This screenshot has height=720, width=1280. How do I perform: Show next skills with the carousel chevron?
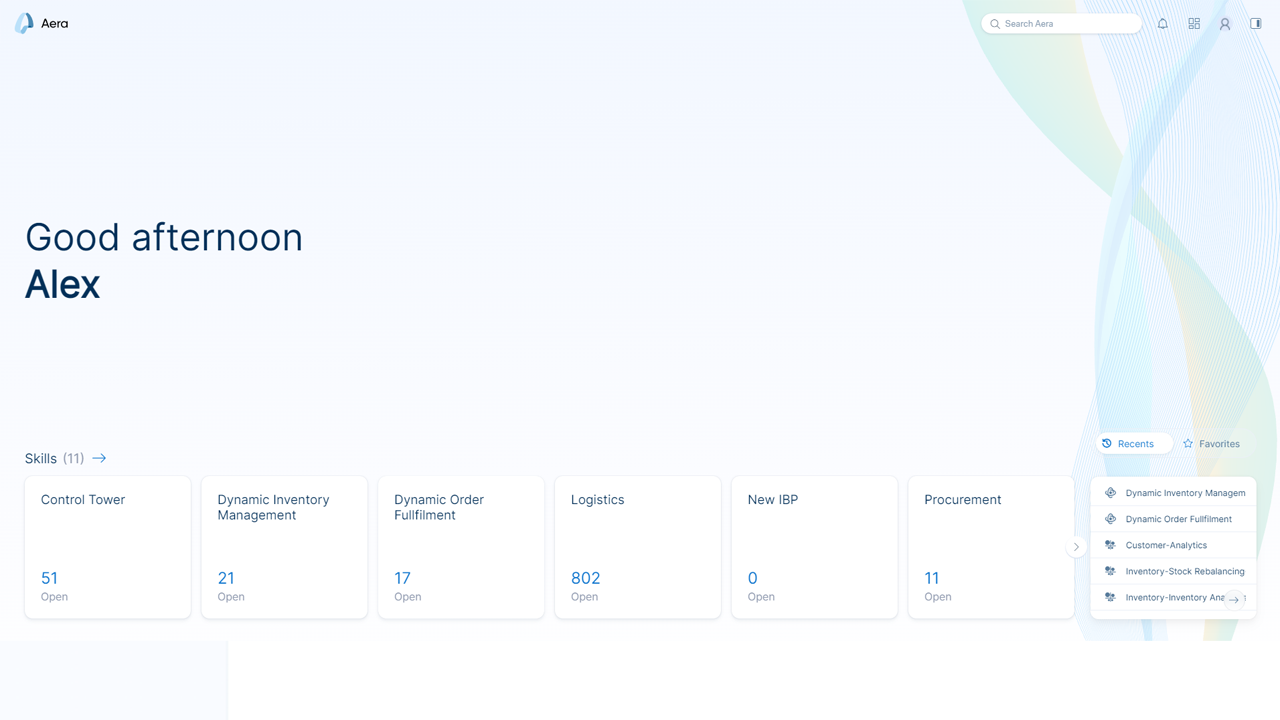[x=1076, y=547]
